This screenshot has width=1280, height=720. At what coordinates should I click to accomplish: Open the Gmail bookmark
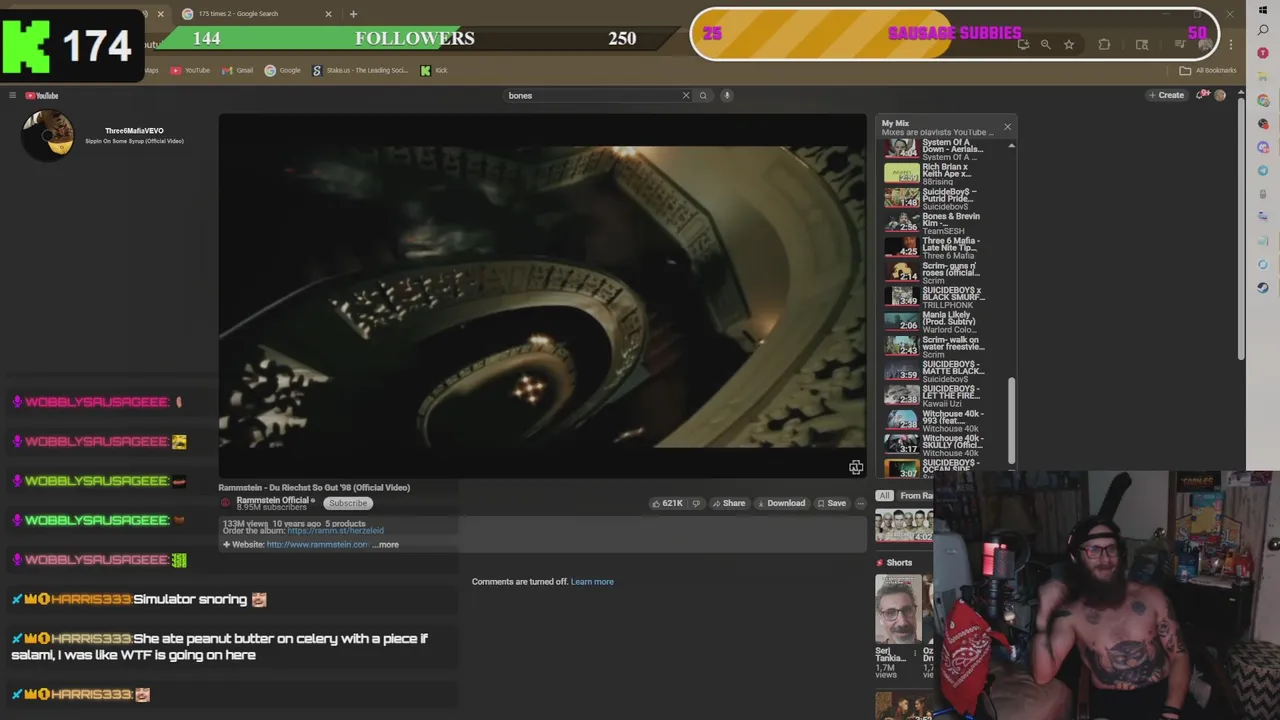point(238,70)
